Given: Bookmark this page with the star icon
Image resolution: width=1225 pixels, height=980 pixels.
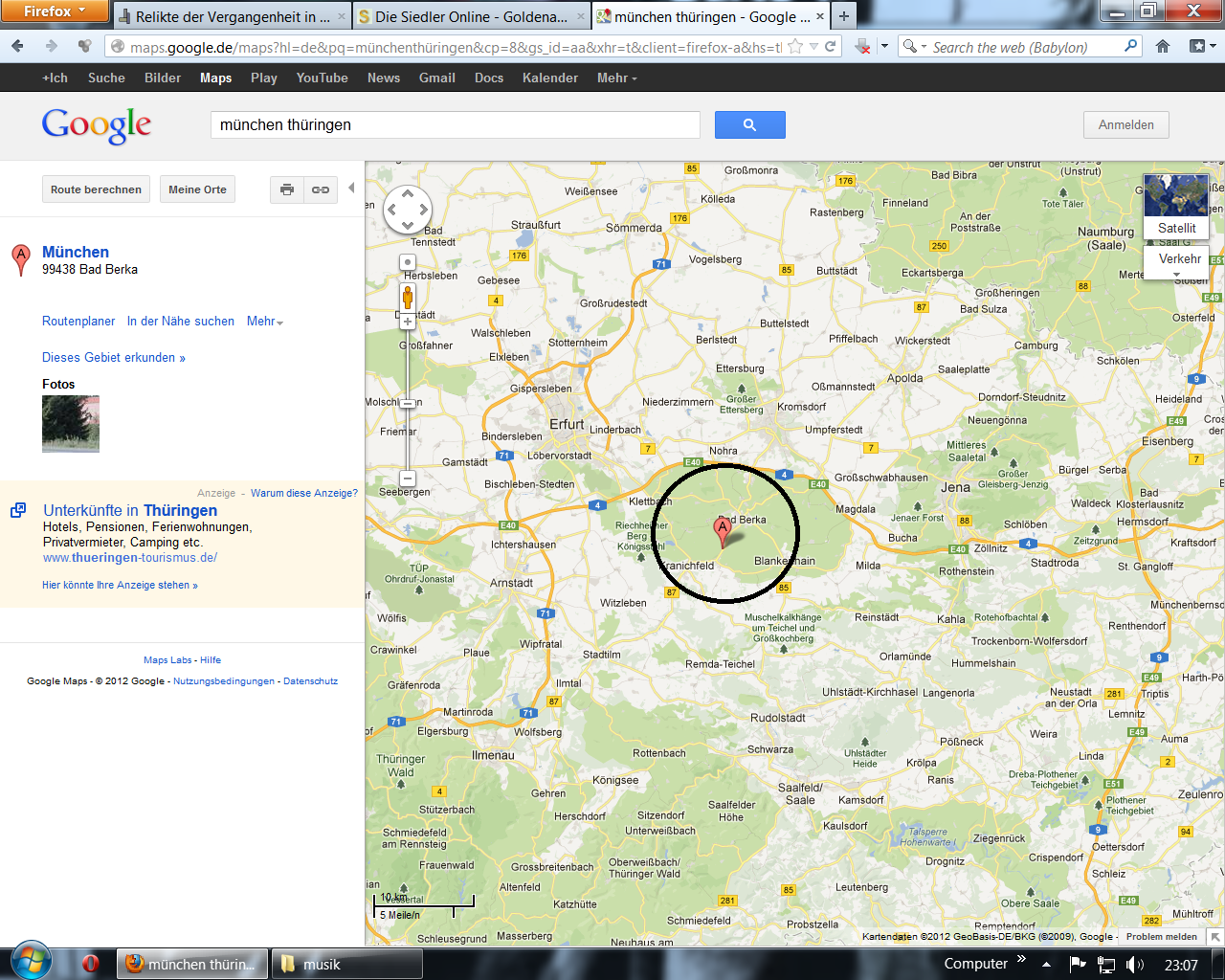Looking at the screenshot, I should (x=795, y=47).
